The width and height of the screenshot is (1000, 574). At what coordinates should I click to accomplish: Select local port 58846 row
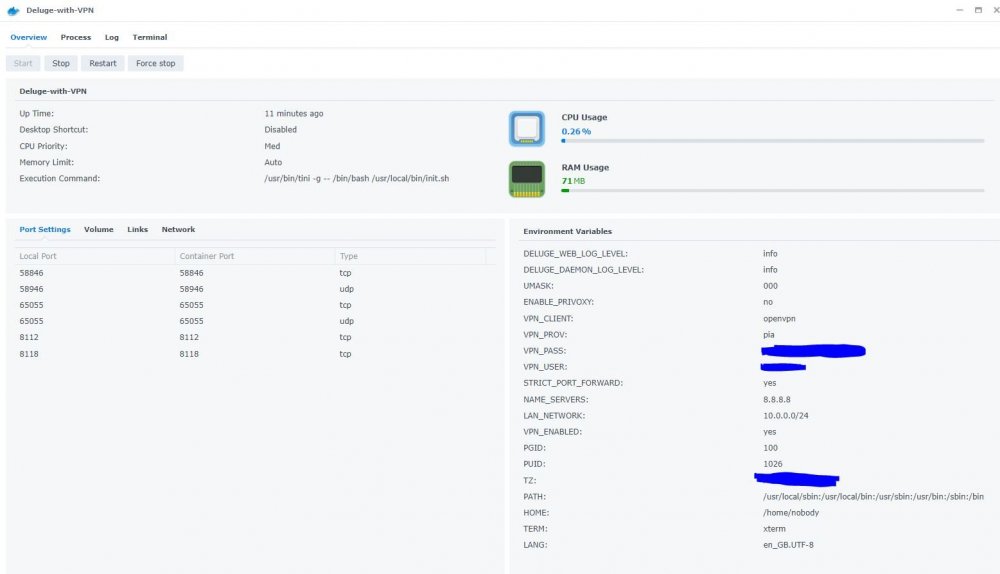click(x=255, y=273)
